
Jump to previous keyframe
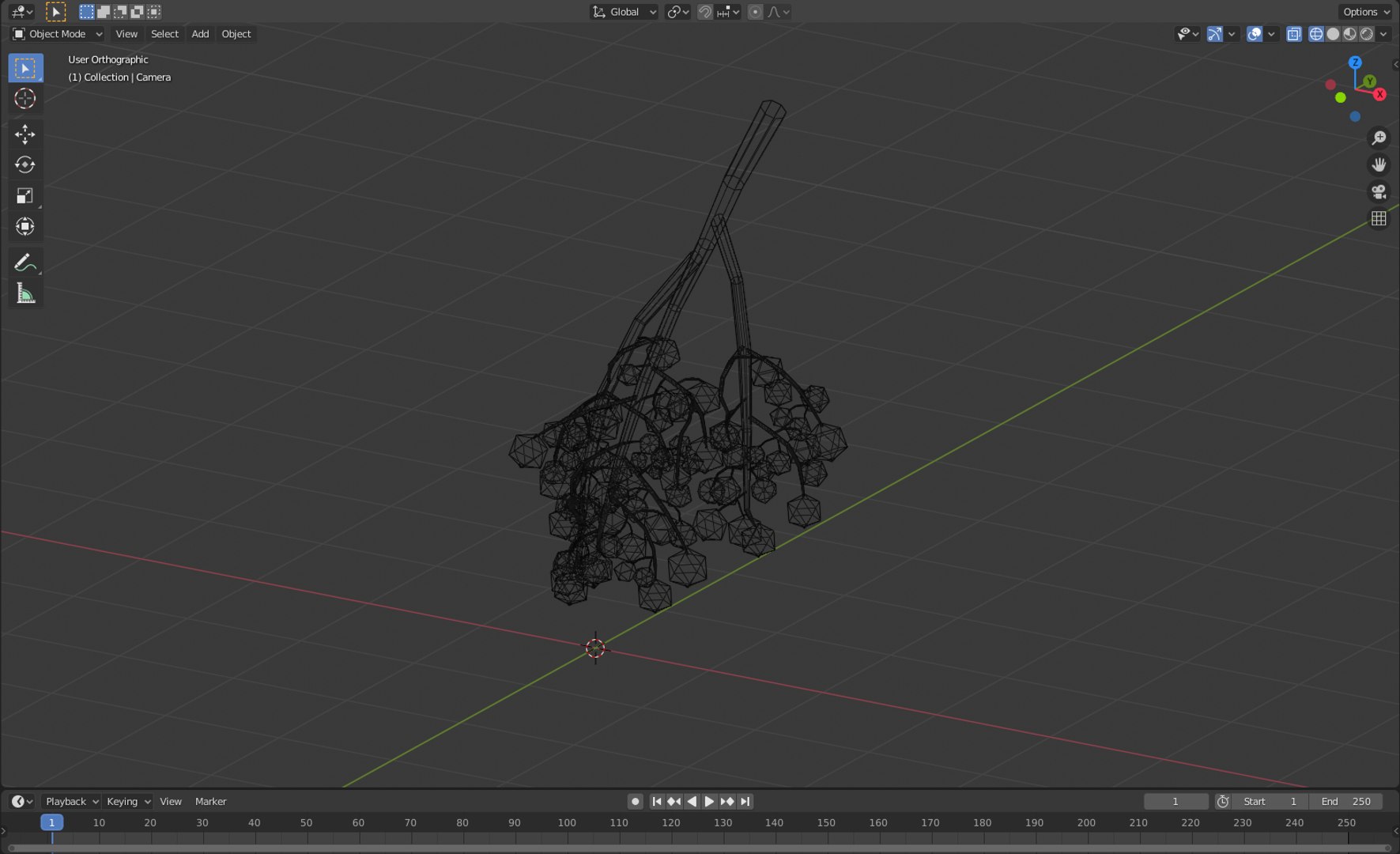674,801
